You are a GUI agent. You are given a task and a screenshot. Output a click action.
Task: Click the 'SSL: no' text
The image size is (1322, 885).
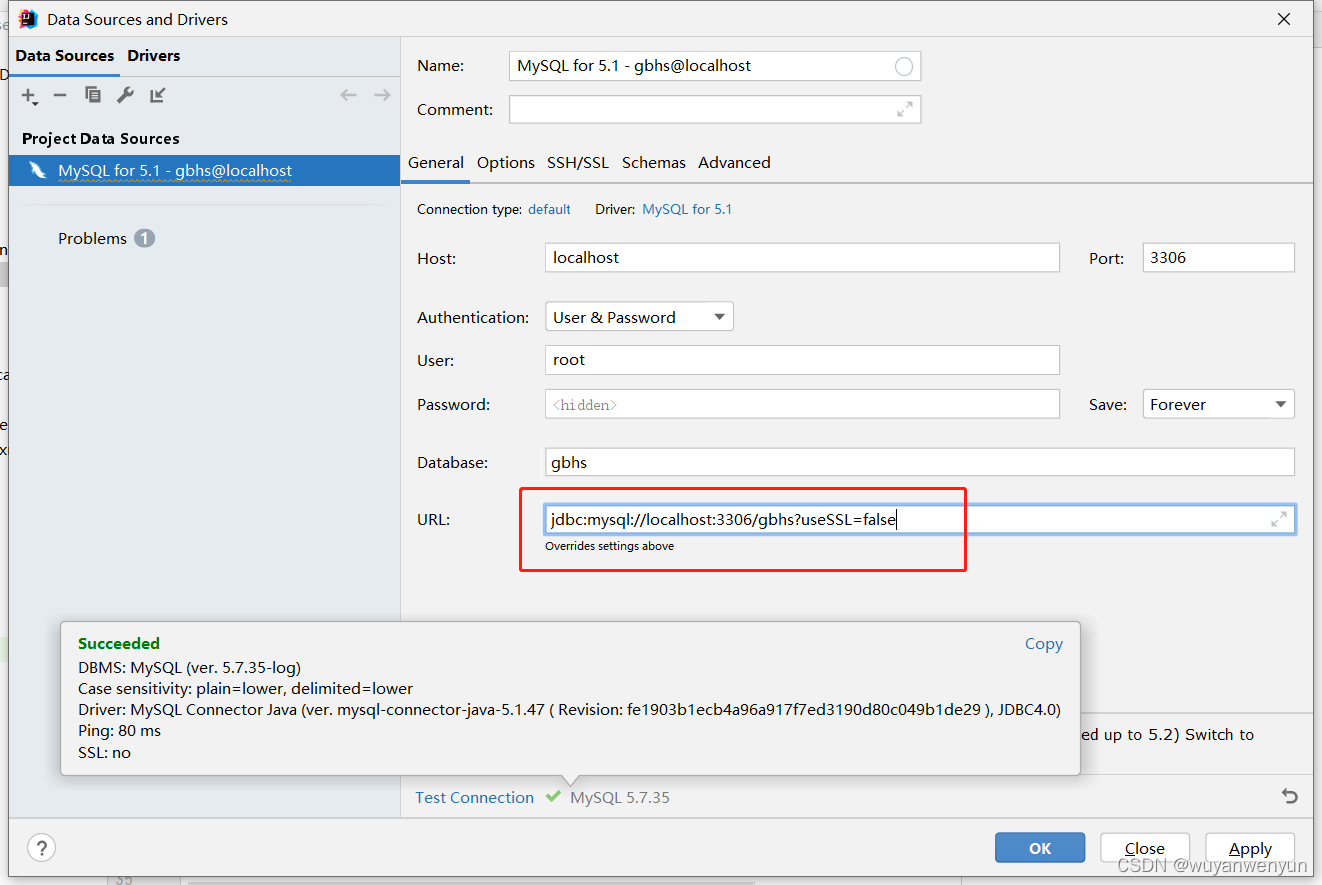point(104,752)
